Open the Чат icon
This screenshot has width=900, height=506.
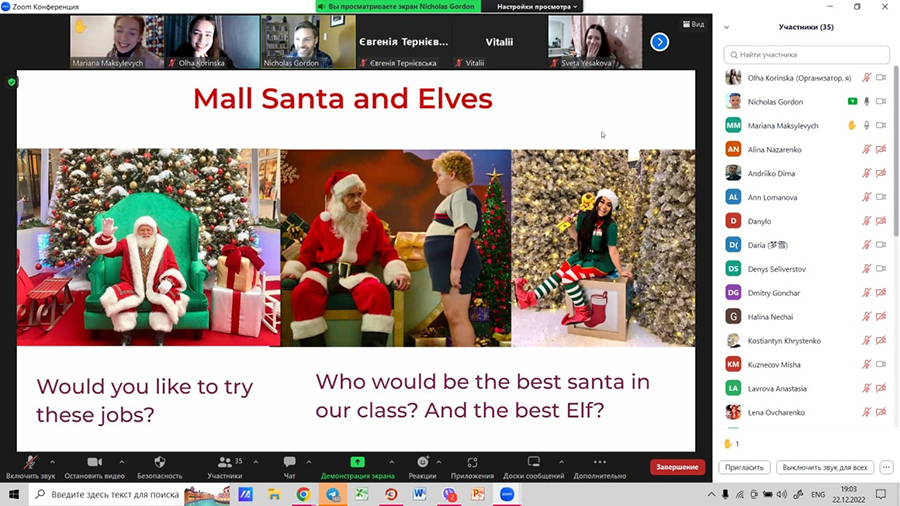pos(289,462)
